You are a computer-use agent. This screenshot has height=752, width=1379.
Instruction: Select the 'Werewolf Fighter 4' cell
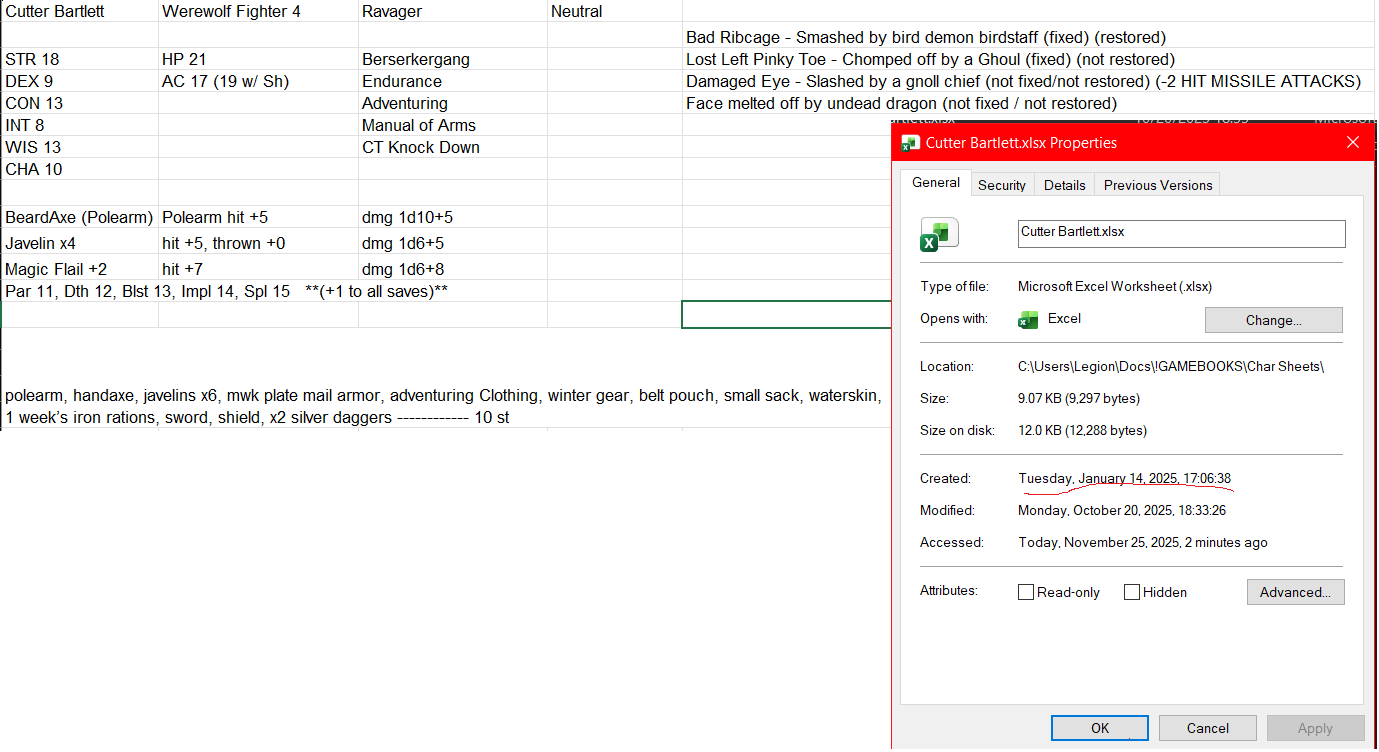pos(258,12)
